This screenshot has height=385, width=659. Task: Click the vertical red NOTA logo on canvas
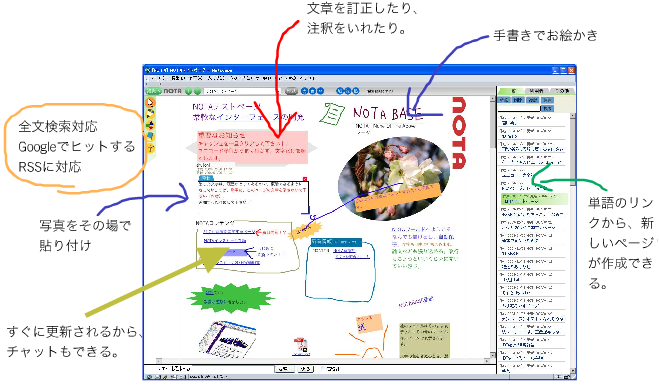[x=458, y=133]
